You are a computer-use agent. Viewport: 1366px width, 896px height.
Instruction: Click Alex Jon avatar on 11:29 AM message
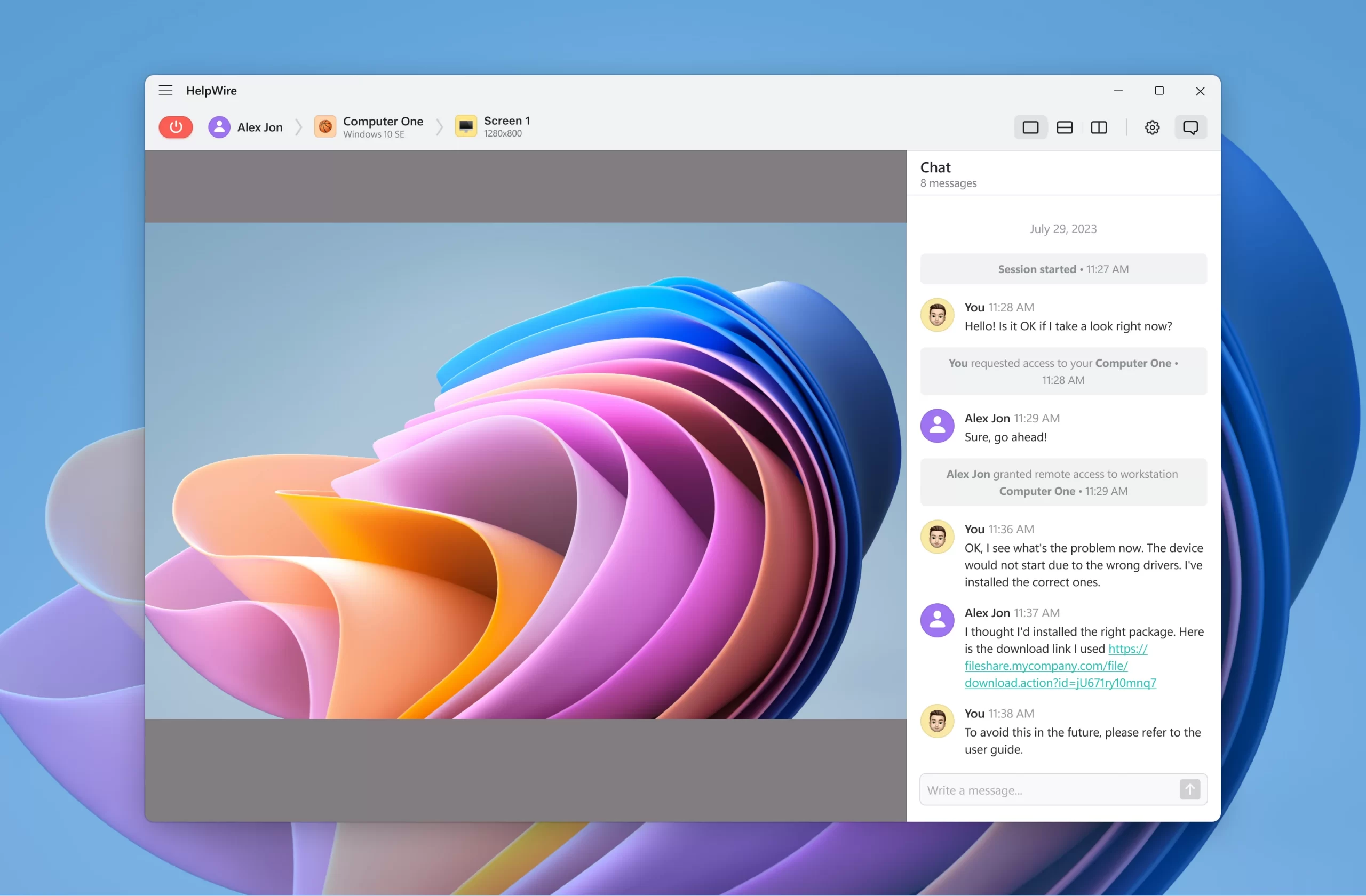(936, 426)
